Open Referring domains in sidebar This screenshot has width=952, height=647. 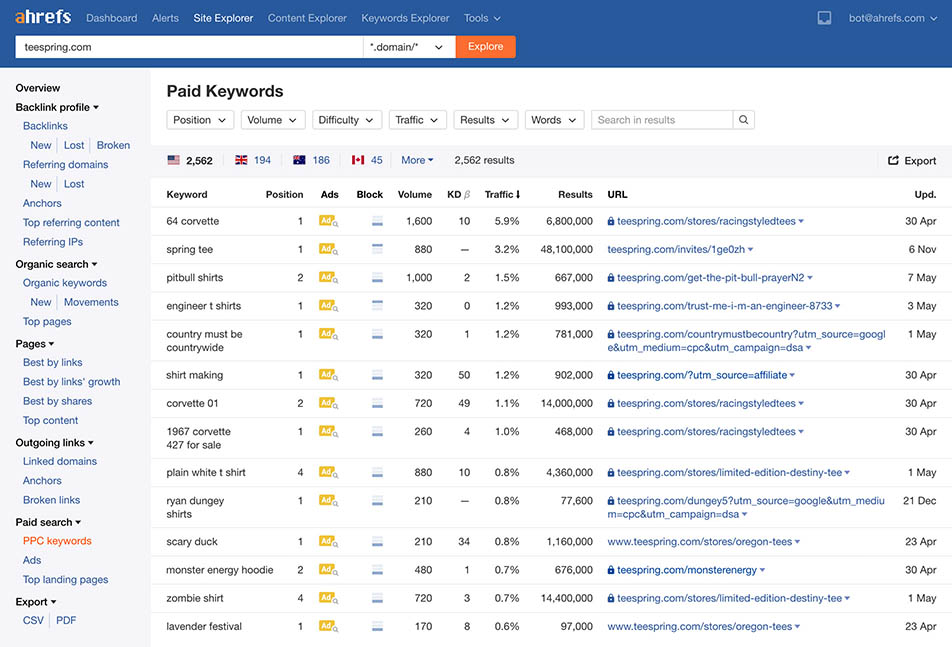tap(66, 164)
